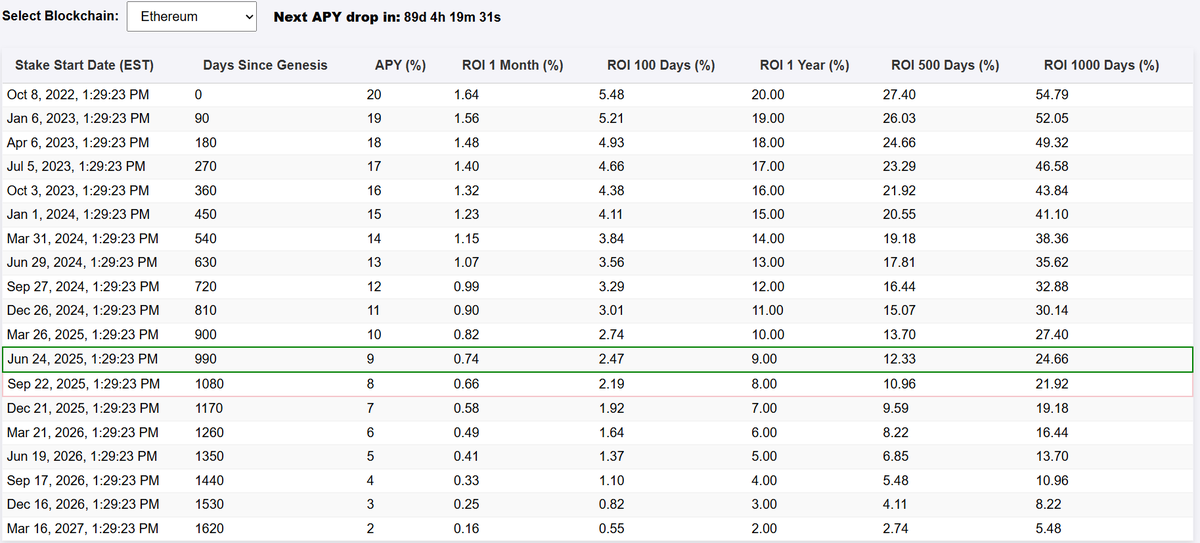Click the ROI 100 Days value 5.48

coord(612,94)
